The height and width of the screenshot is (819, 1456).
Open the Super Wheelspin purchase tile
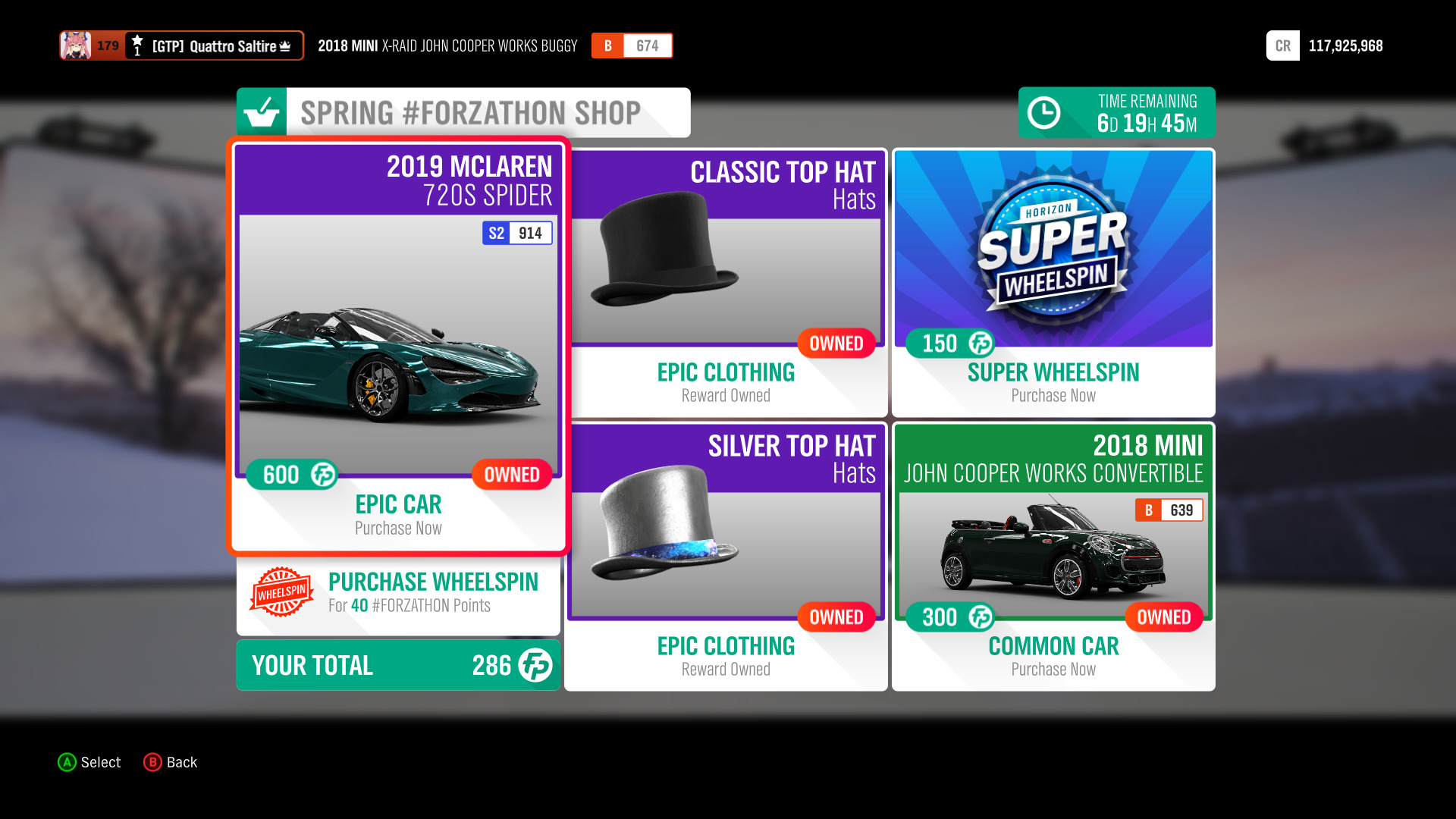point(1053,282)
